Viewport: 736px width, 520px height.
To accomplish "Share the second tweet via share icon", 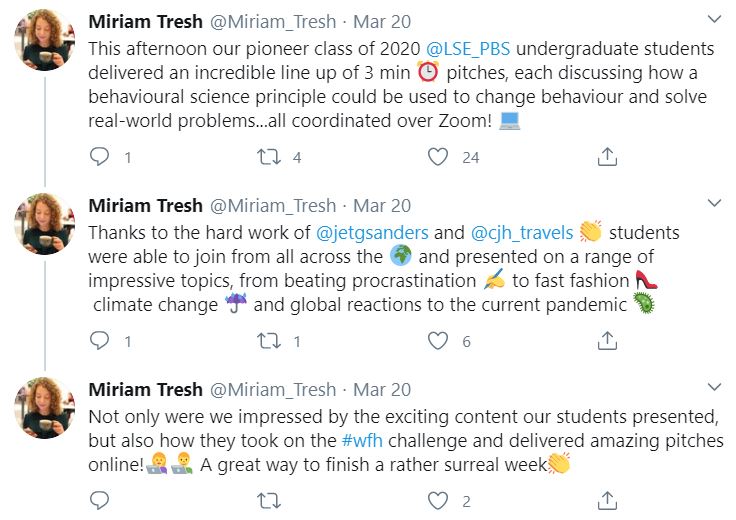I will [606, 341].
